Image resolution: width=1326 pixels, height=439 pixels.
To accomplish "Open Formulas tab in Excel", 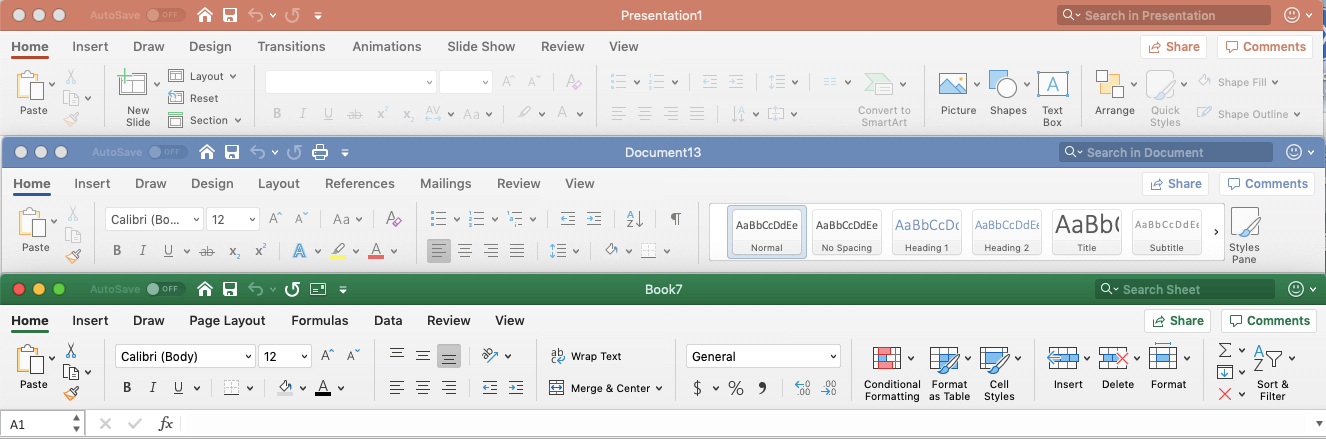I will (x=320, y=320).
